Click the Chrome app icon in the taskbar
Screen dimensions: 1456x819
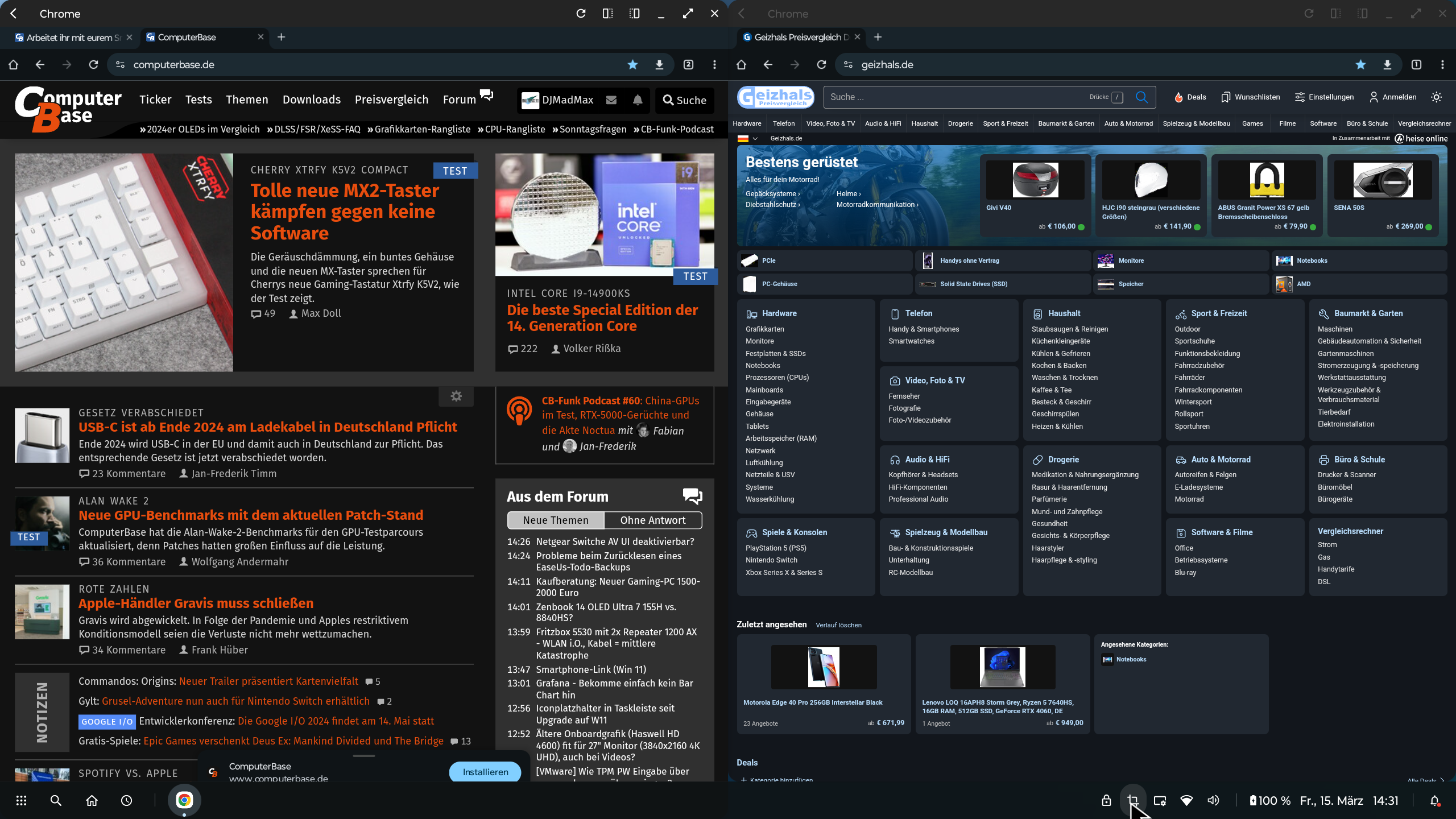184,800
